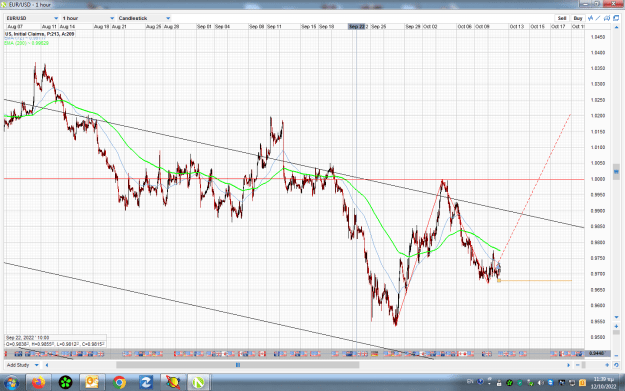The width and height of the screenshot is (625, 391).
Task: Click the price scale minus icon on right edge
Action: coord(616,356)
